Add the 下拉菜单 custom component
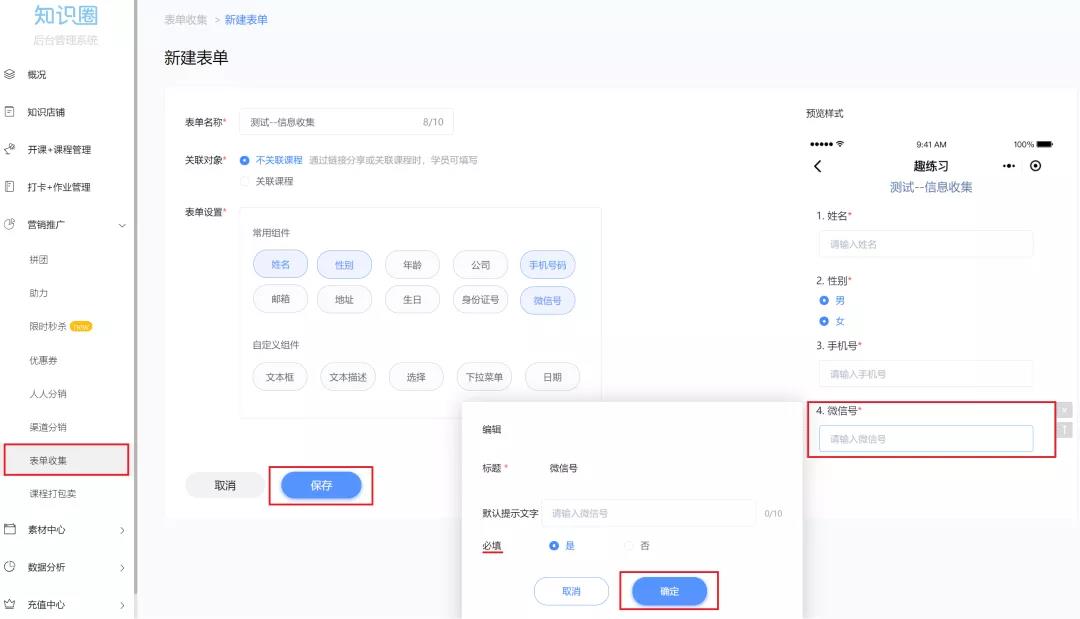Viewport: 1080px width, 619px height. [x=485, y=377]
